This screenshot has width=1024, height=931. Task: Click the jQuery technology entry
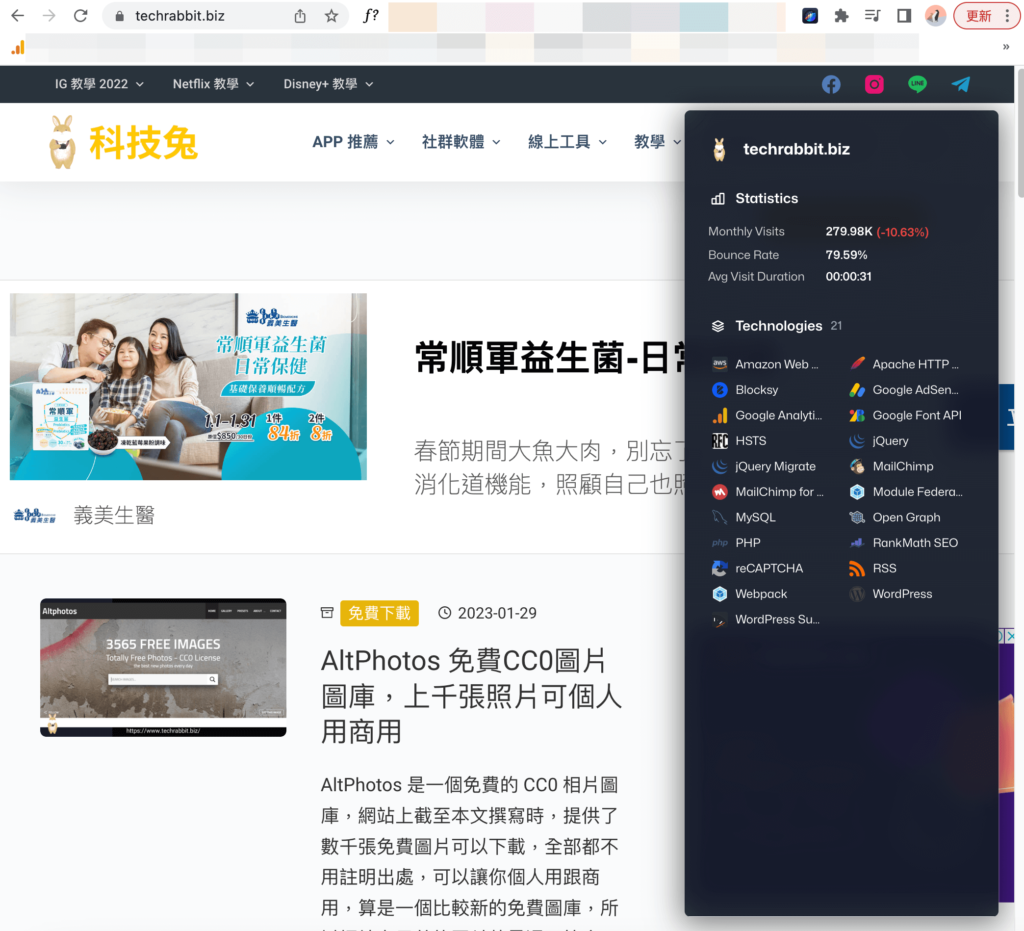[x=879, y=441]
